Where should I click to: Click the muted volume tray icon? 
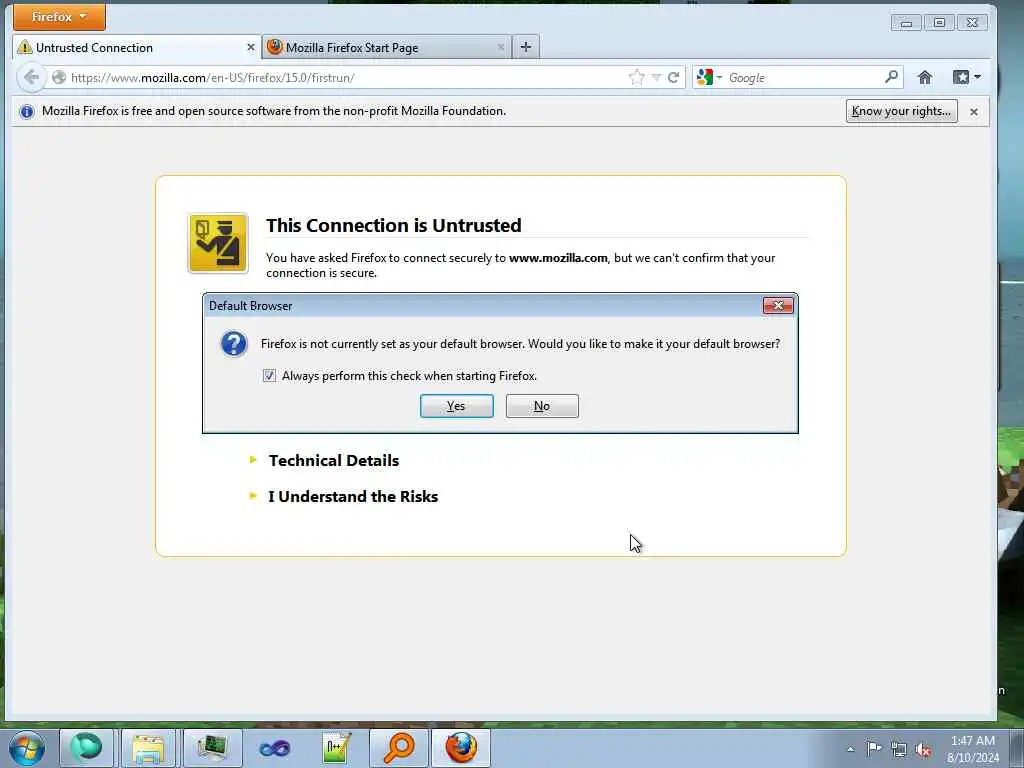[x=923, y=750]
